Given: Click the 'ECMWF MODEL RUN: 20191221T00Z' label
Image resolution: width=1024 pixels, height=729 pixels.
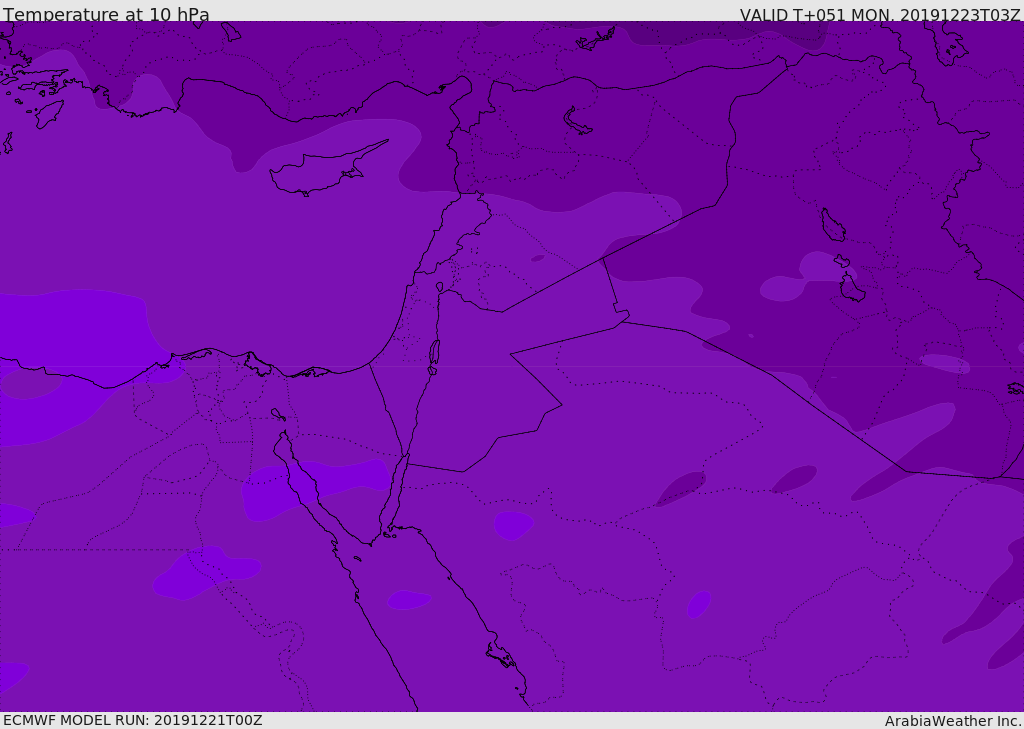Looking at the screenshot, I should 133,720.
